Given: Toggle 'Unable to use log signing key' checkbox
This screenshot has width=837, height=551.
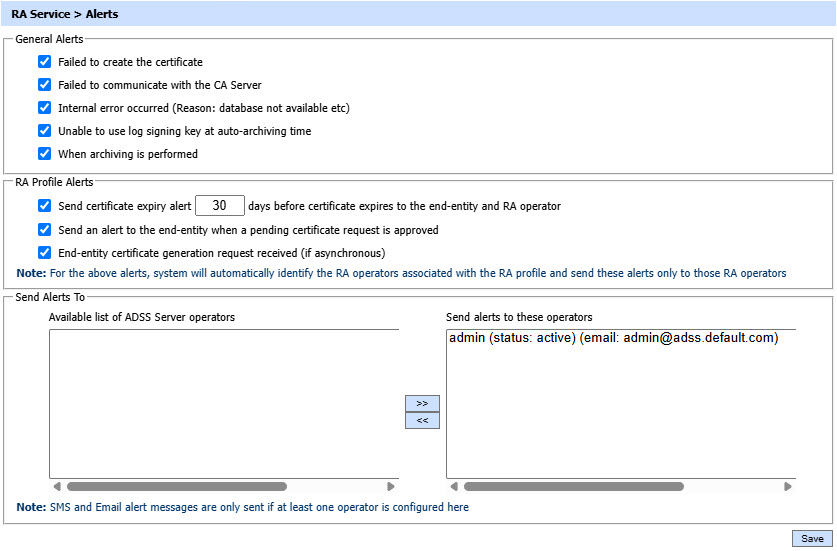Looking at the screenshot, I should tap(44, 131).
